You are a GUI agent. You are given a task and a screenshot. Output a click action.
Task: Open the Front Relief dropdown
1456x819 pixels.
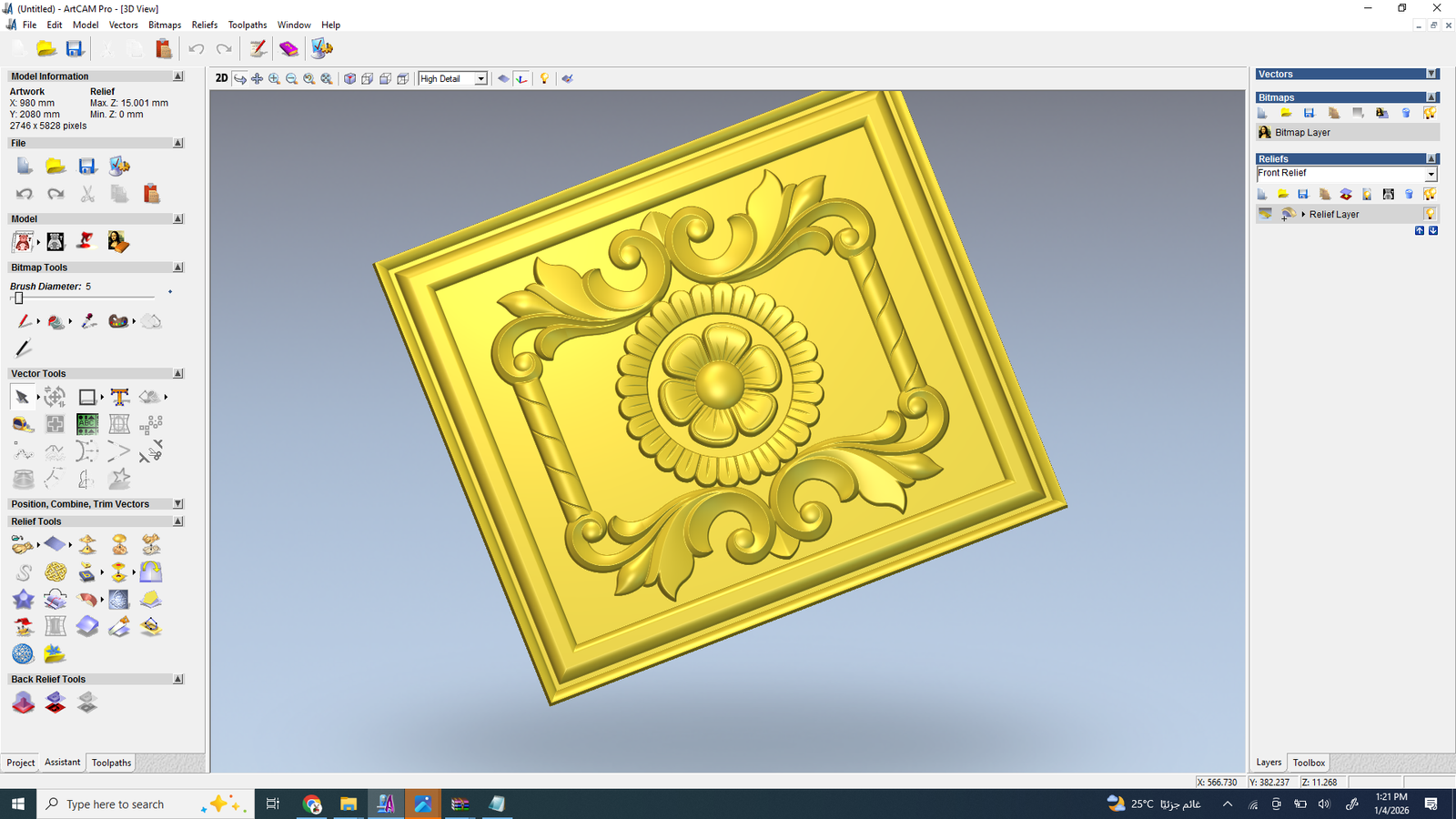point(1431,174)
